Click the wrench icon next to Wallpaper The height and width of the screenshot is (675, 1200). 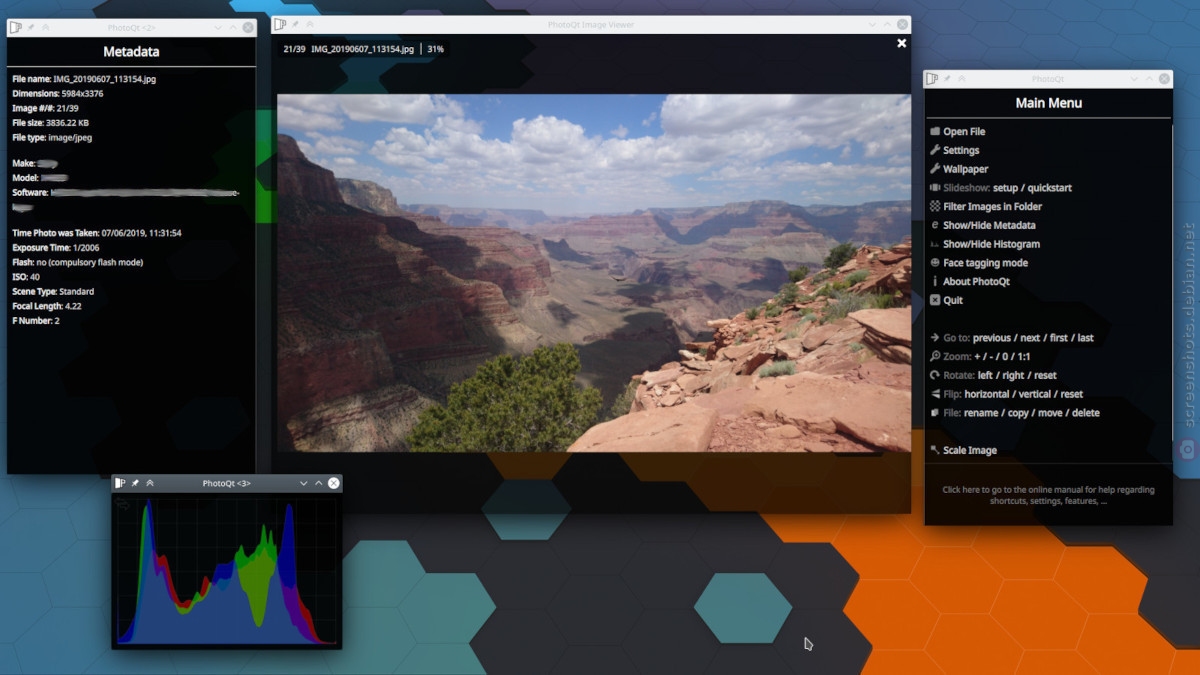click(x=935, y=169)
